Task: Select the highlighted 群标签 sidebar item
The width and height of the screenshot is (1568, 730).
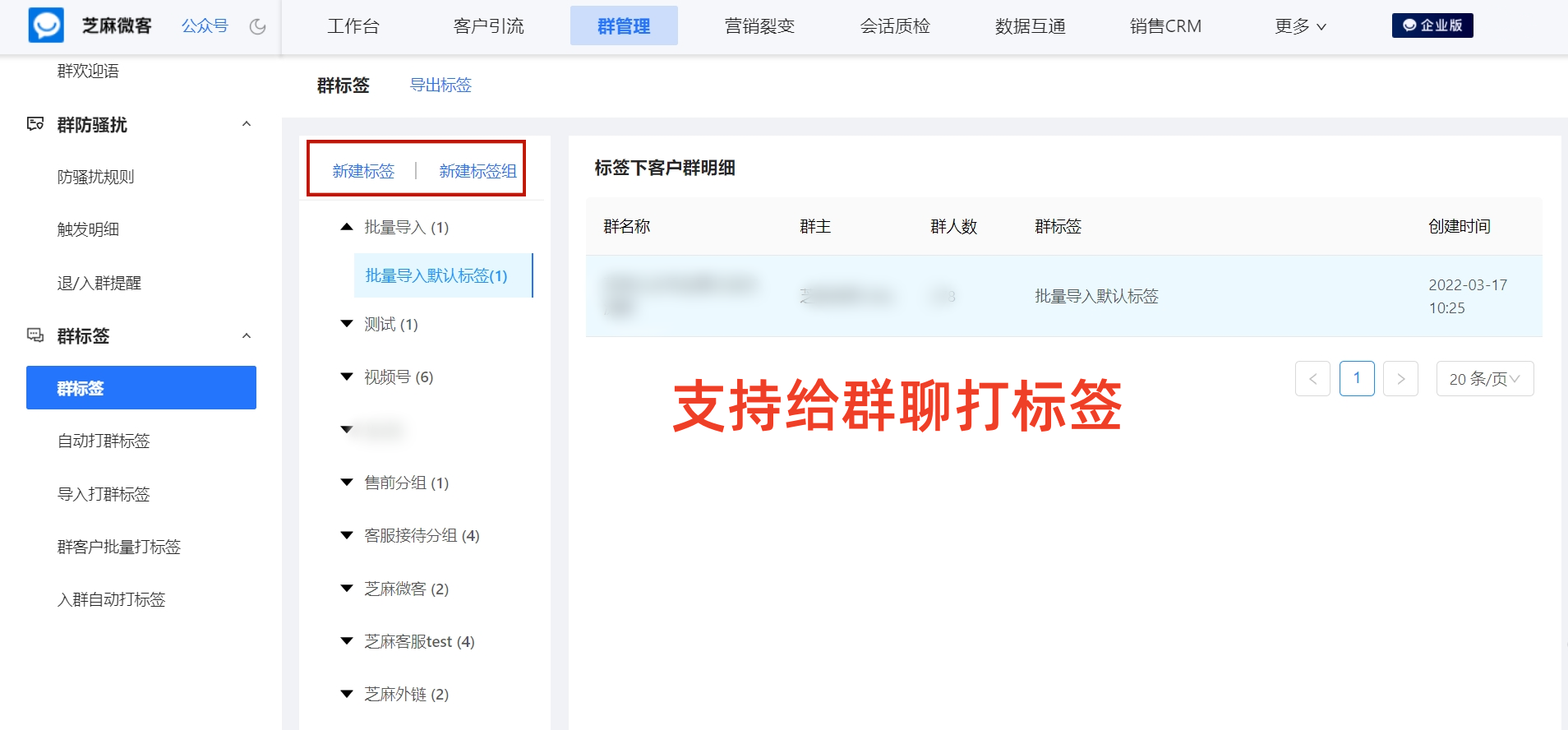Action: (141, 388)
